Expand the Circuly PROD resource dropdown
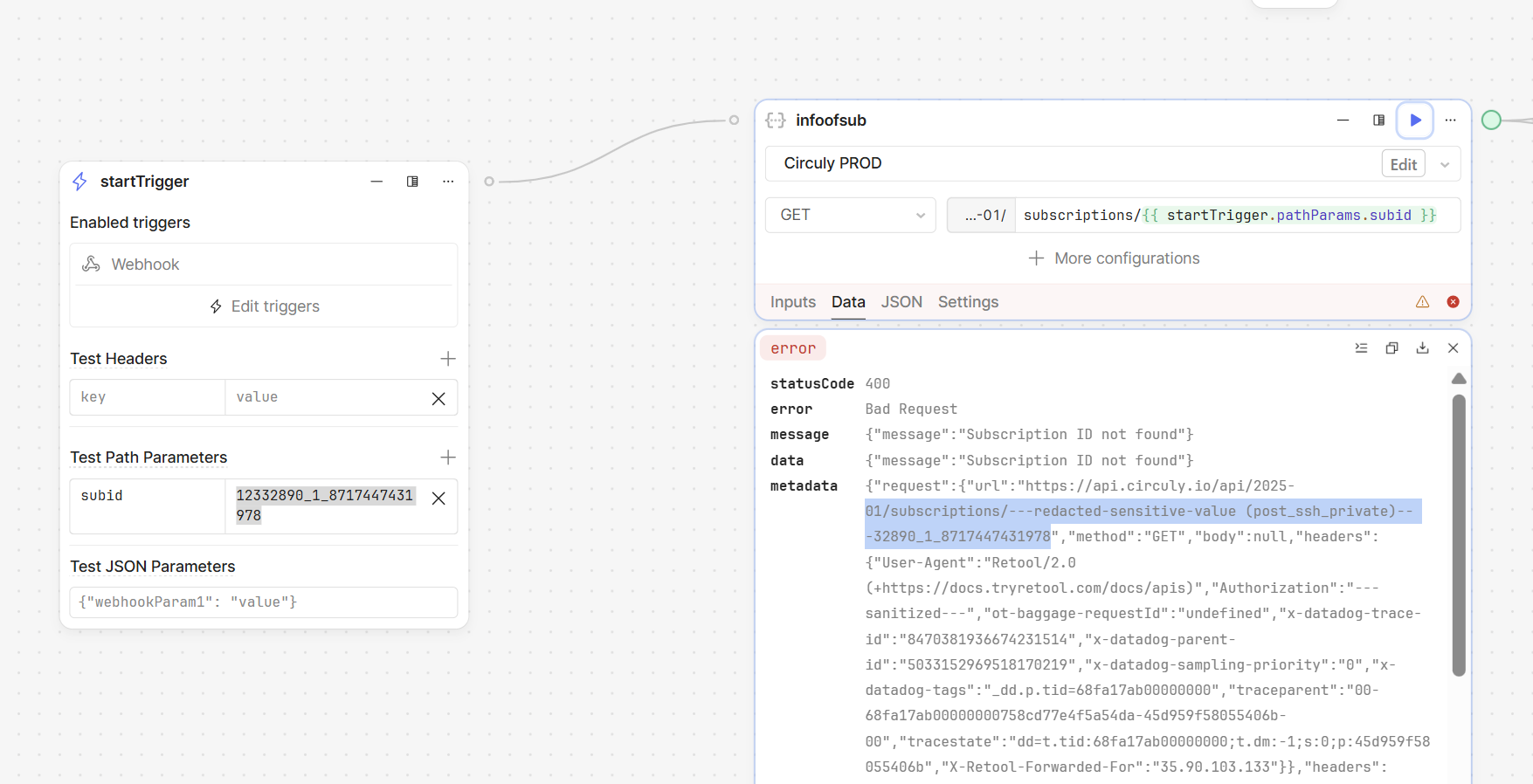 pyautogui.click(x=1445, y=165)
